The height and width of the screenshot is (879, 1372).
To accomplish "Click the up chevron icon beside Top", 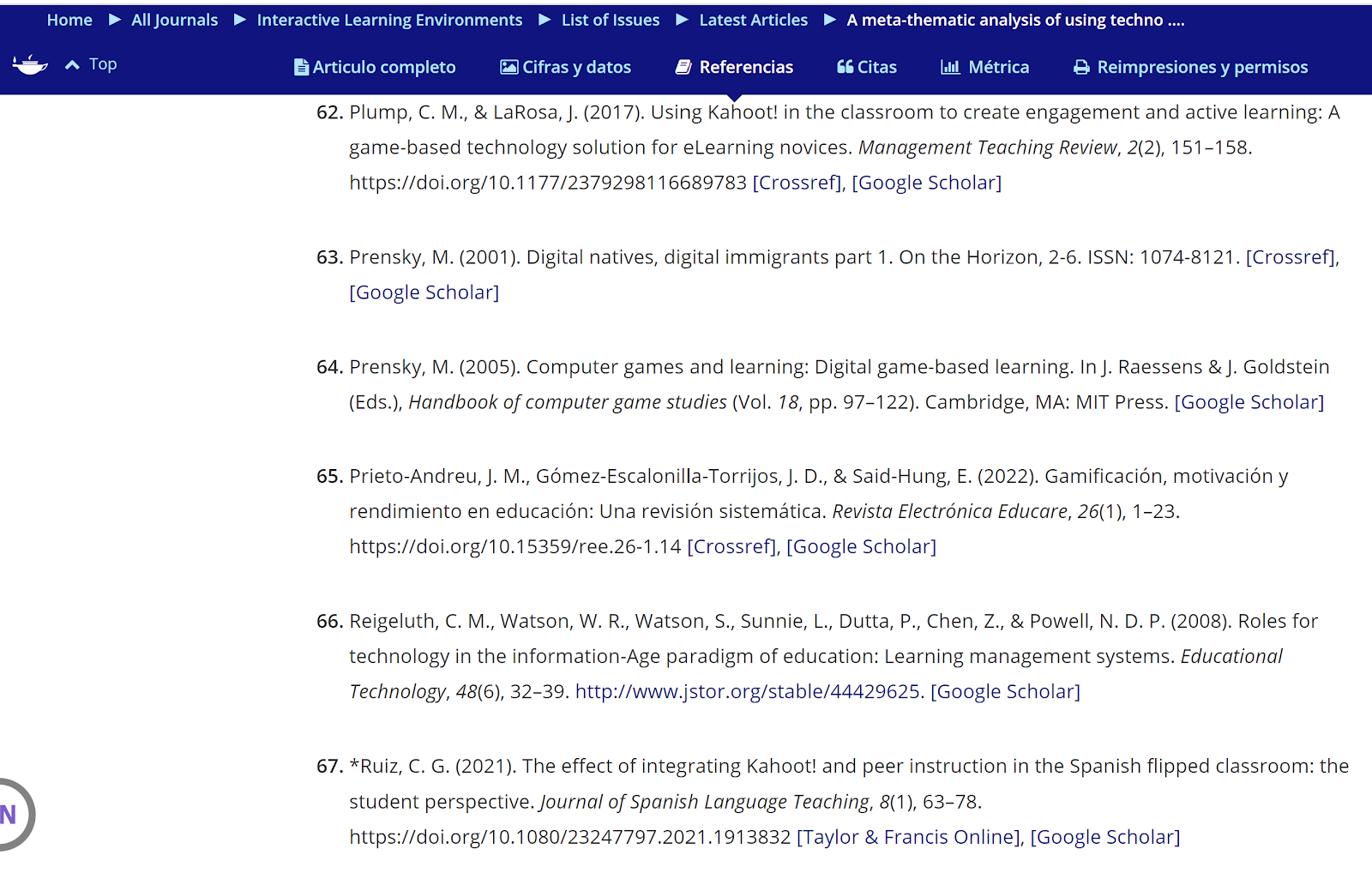I will click(x=72, y=65).
